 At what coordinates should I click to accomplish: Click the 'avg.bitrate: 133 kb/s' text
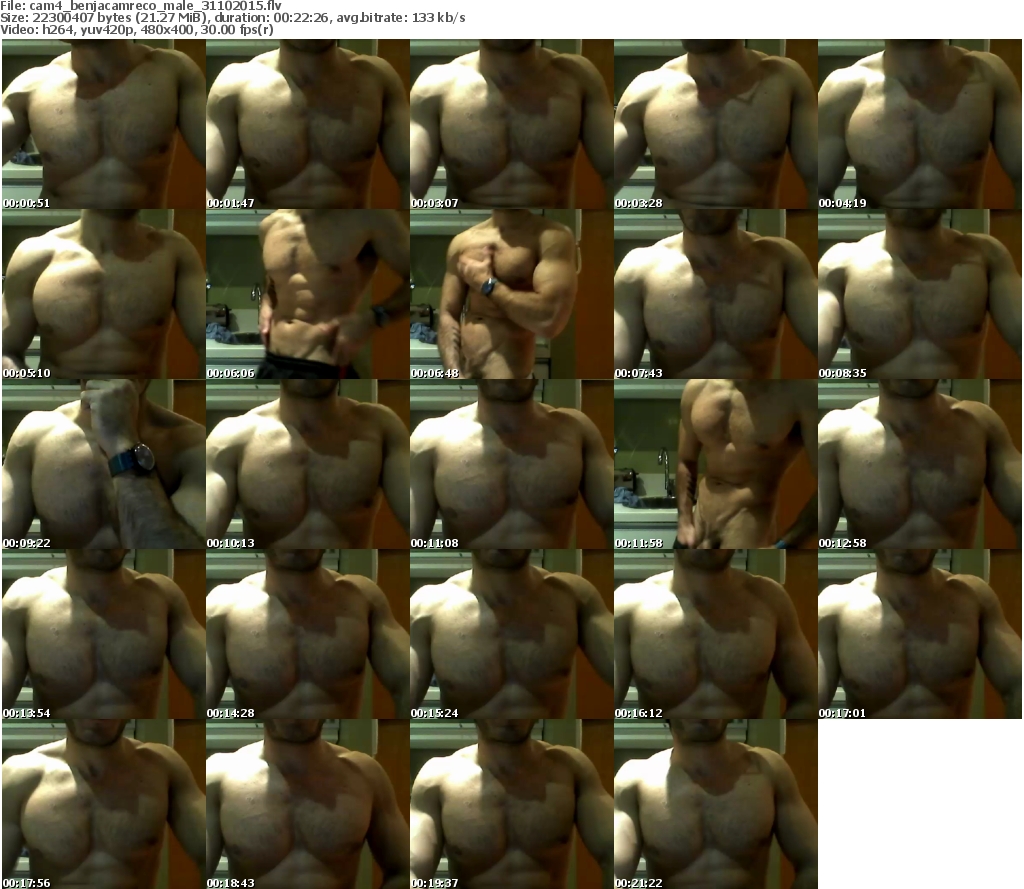pyautogui.click(x=400, y=18)
